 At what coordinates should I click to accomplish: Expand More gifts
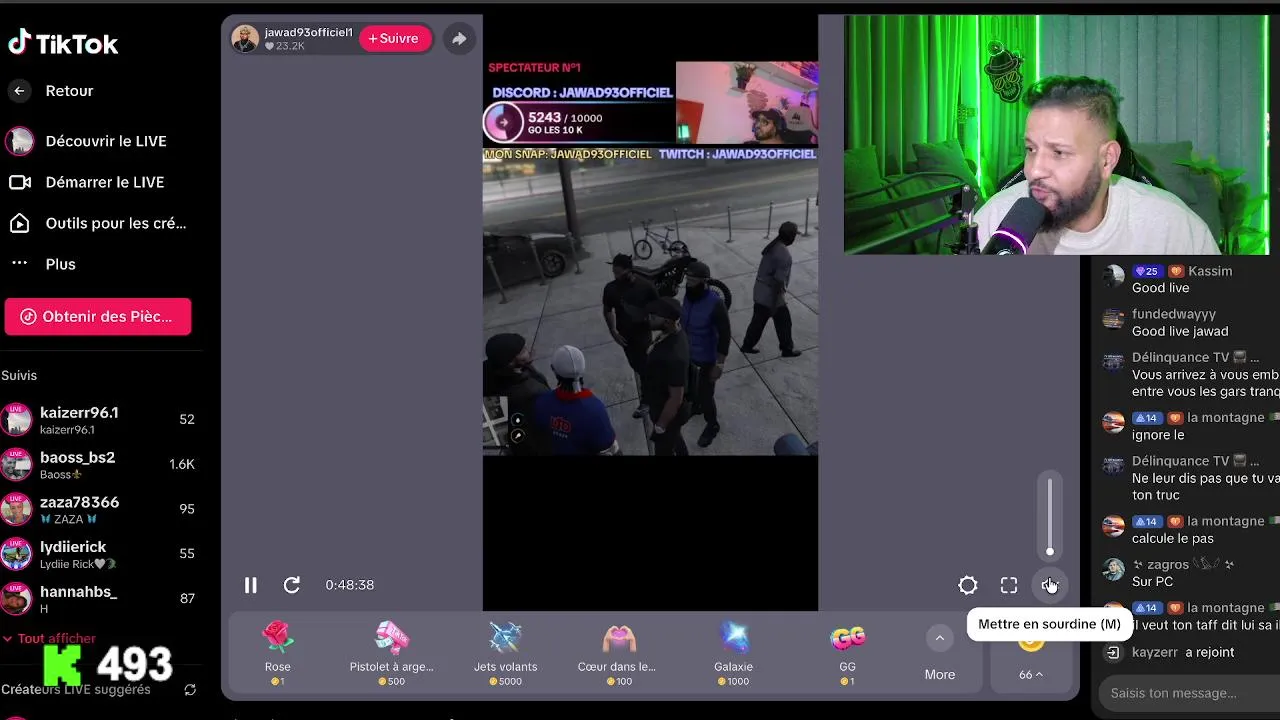coord(940,655)
